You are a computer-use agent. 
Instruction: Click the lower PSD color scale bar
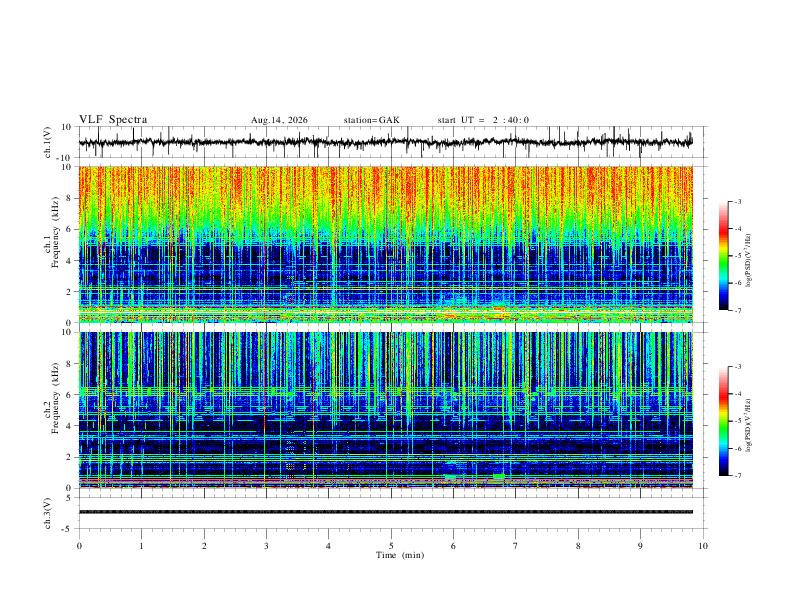pyautogui.click(x=723, y=421)
